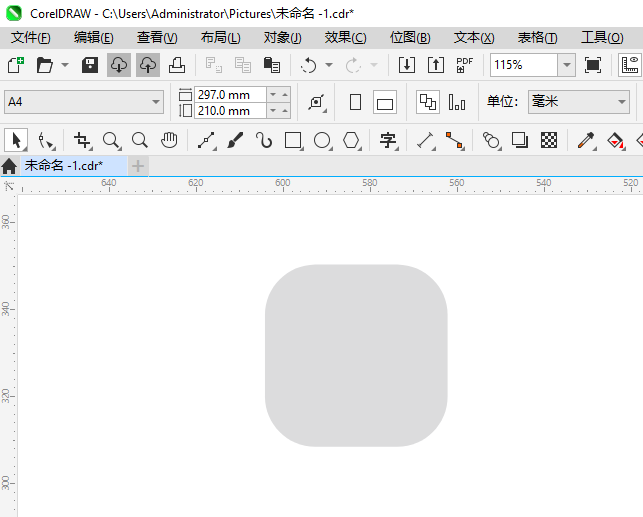Select the Ellipse tool
643x517 pixels.
pos(323,141)
